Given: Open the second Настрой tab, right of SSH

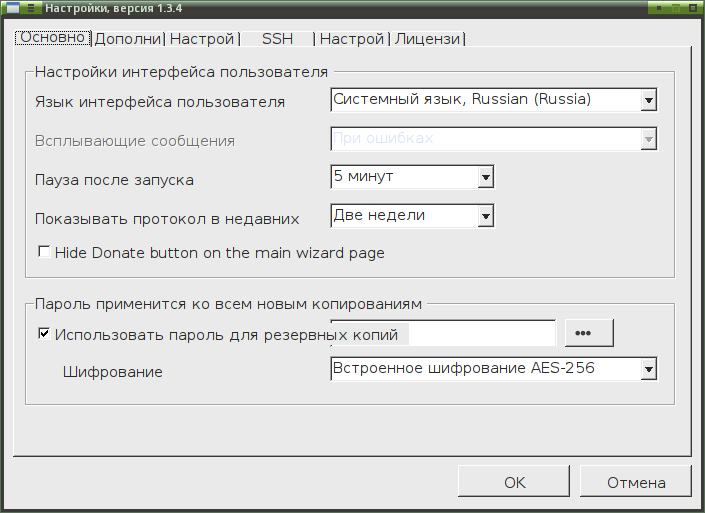Looking at the screenshot, I should point(352,39).
